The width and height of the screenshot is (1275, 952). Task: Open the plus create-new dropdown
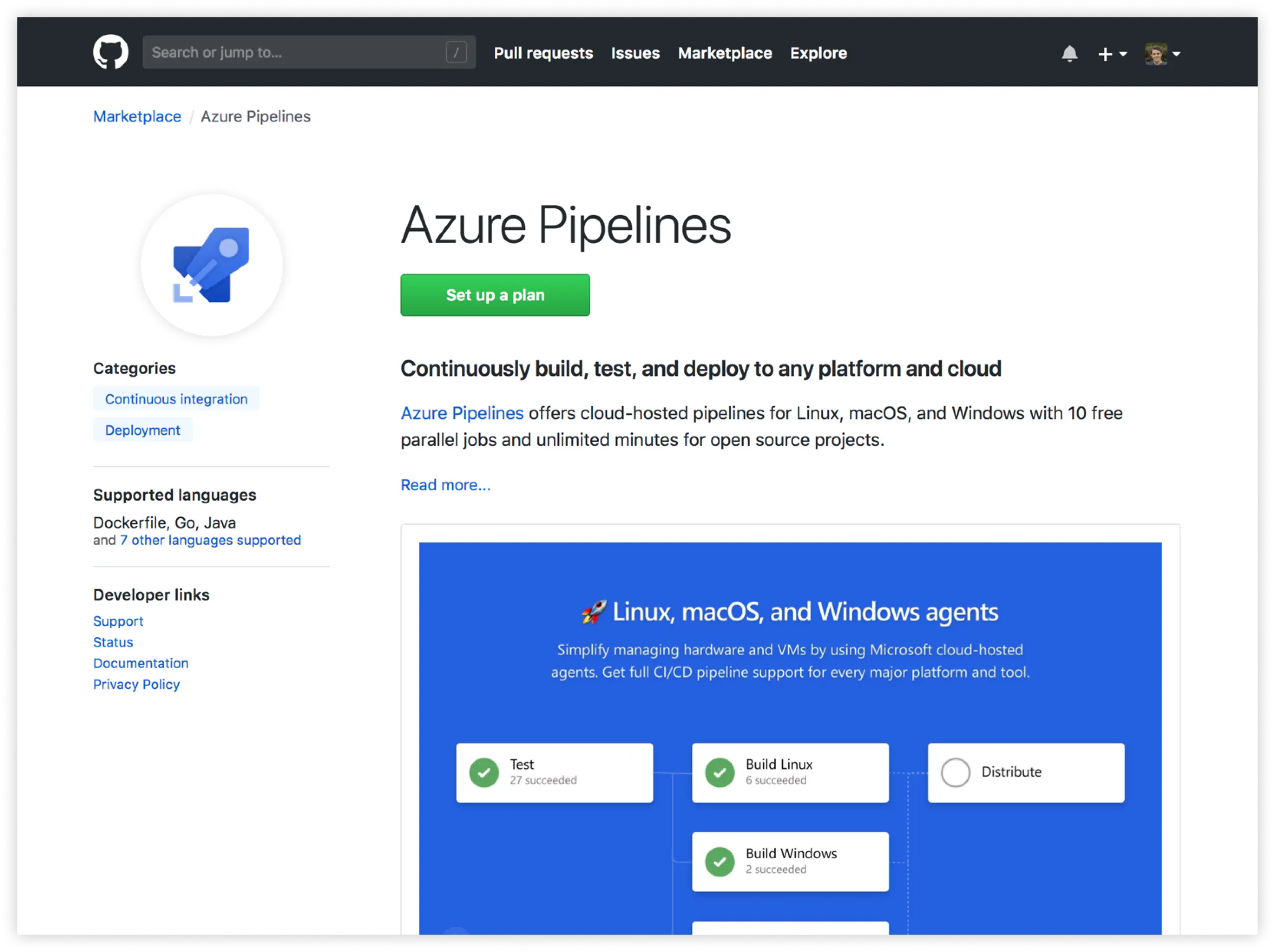[1111, 54]
